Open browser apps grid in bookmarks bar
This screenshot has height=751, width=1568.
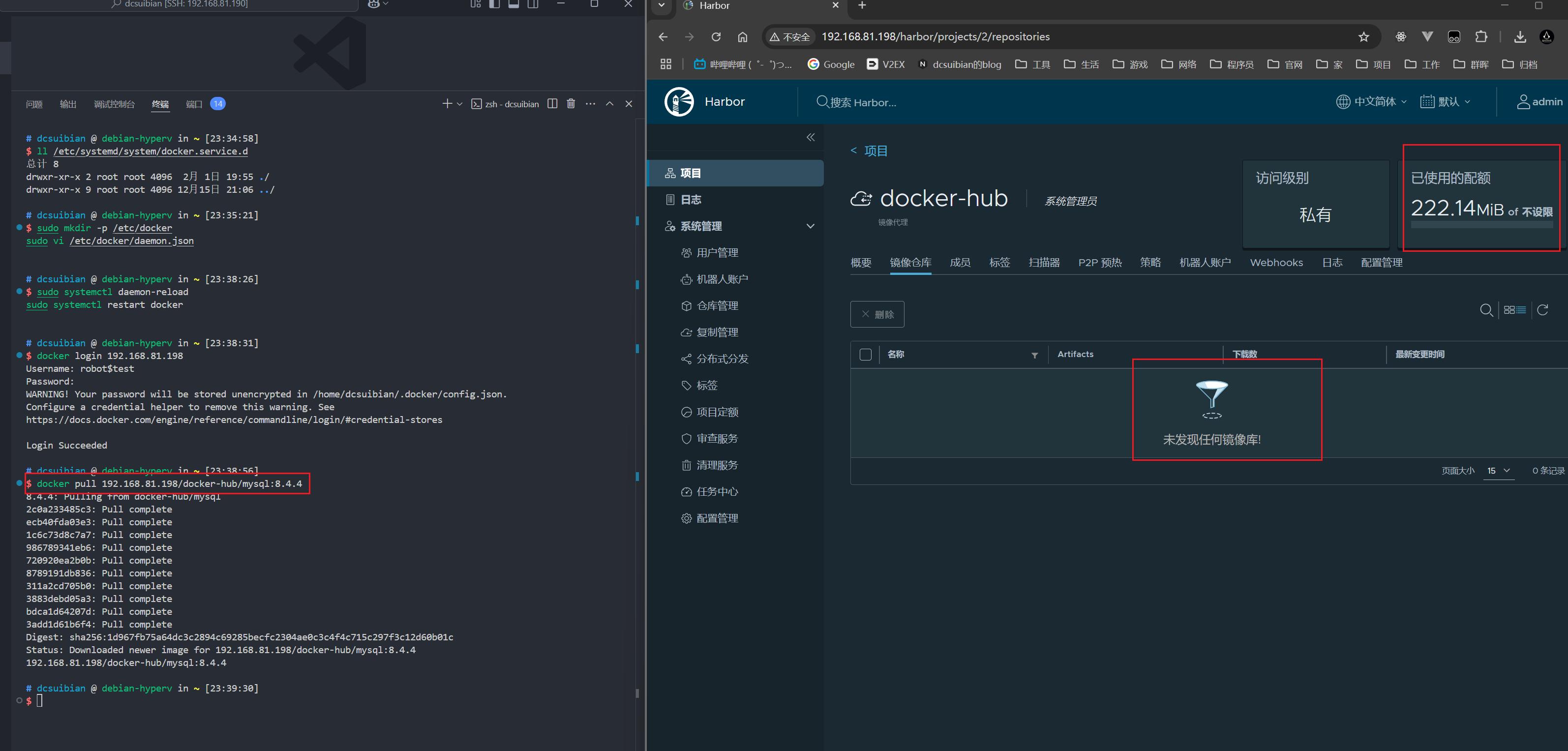coord(666,64)
